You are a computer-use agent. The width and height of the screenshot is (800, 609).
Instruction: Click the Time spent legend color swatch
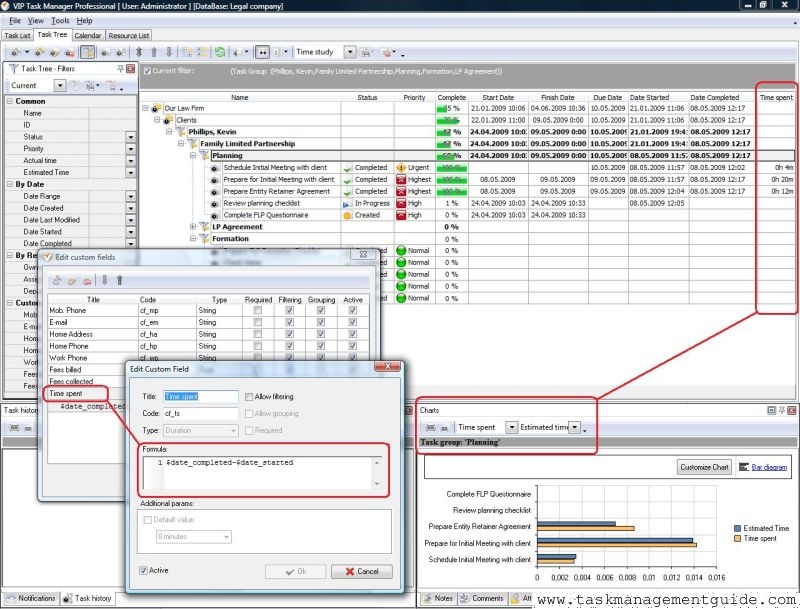[737, 539]
